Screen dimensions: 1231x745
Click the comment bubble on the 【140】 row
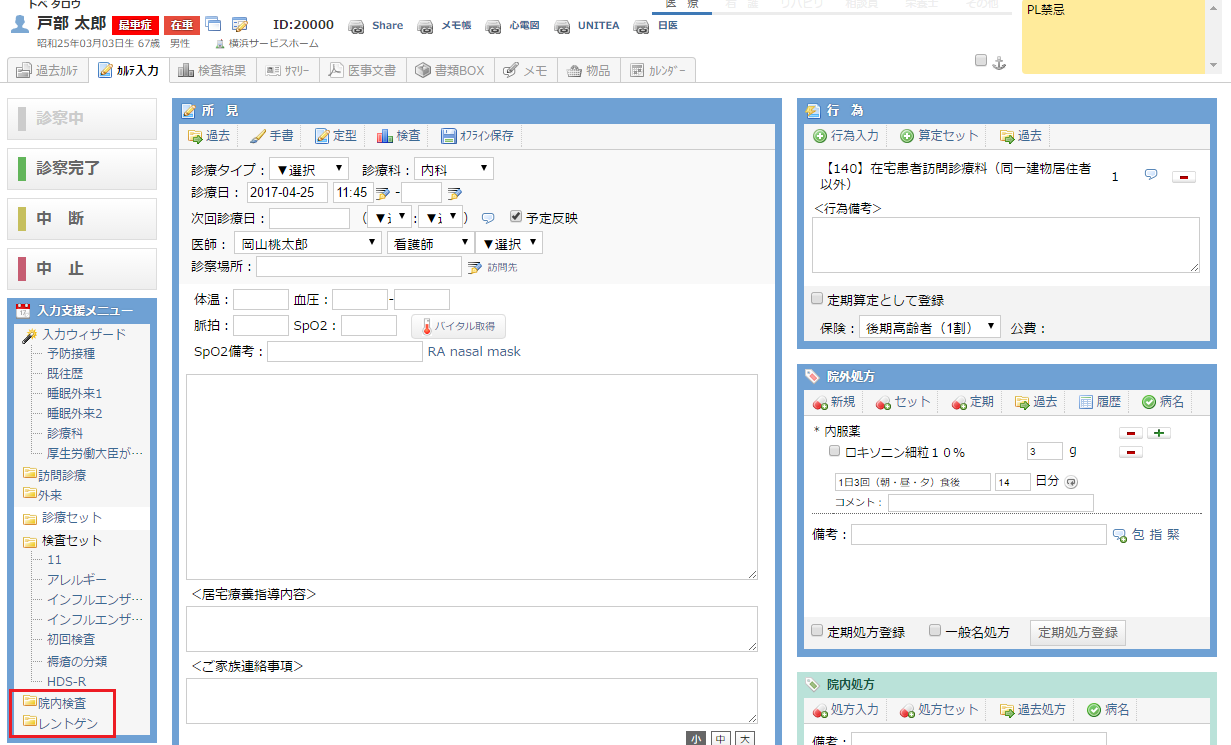pos(1151,175)
